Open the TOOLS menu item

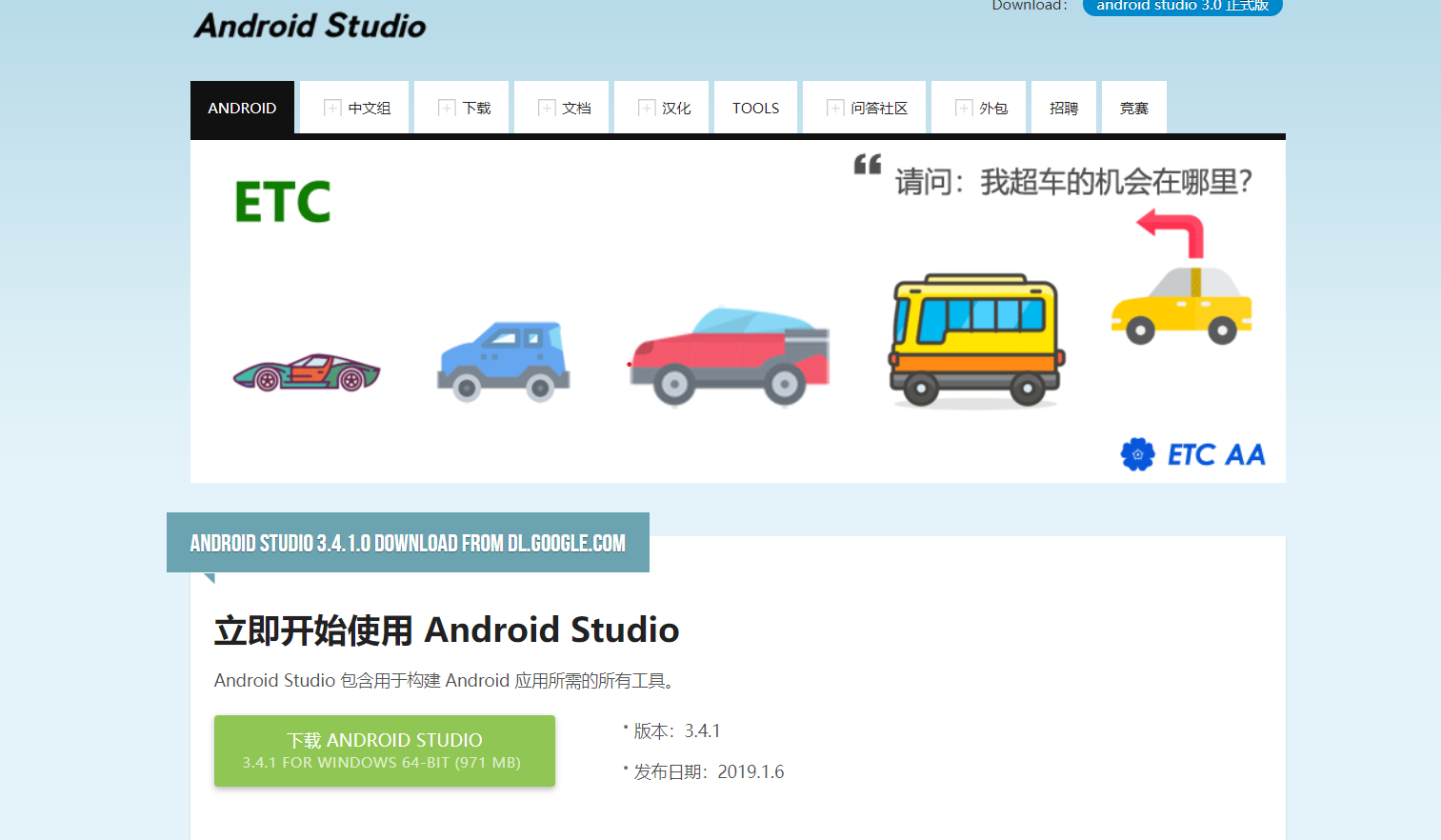756,108
